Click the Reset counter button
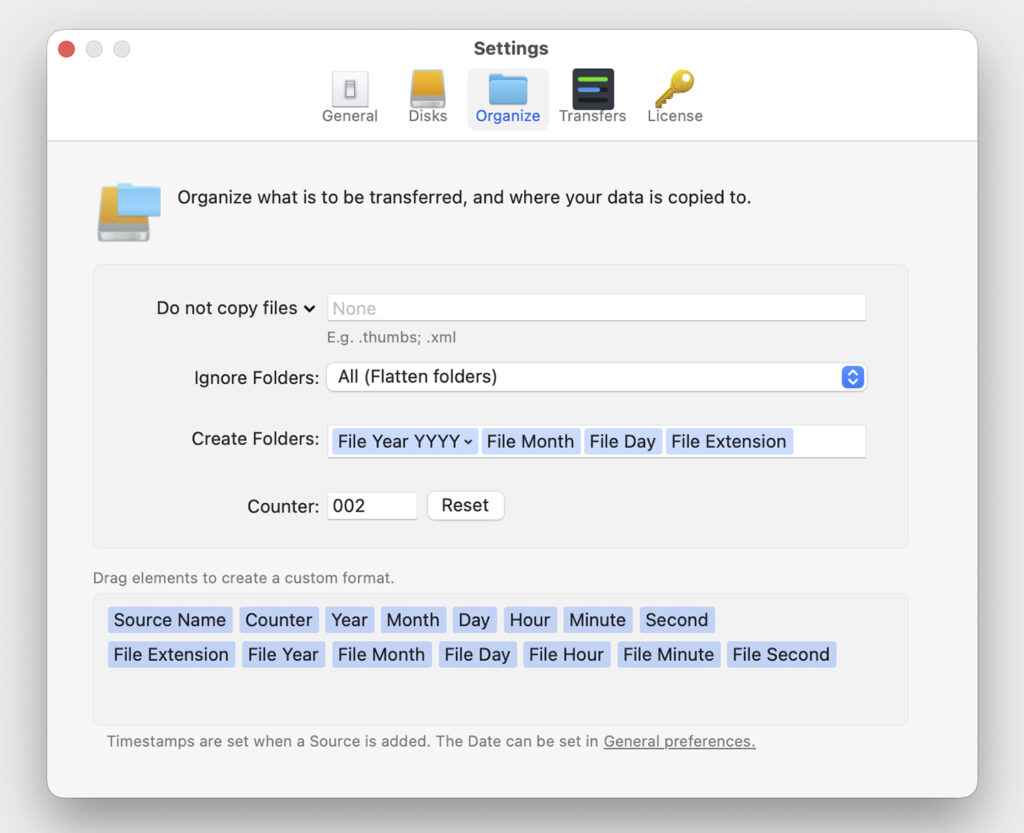Viewport: 1024px width, 833px height. click(x=465, y=506)
